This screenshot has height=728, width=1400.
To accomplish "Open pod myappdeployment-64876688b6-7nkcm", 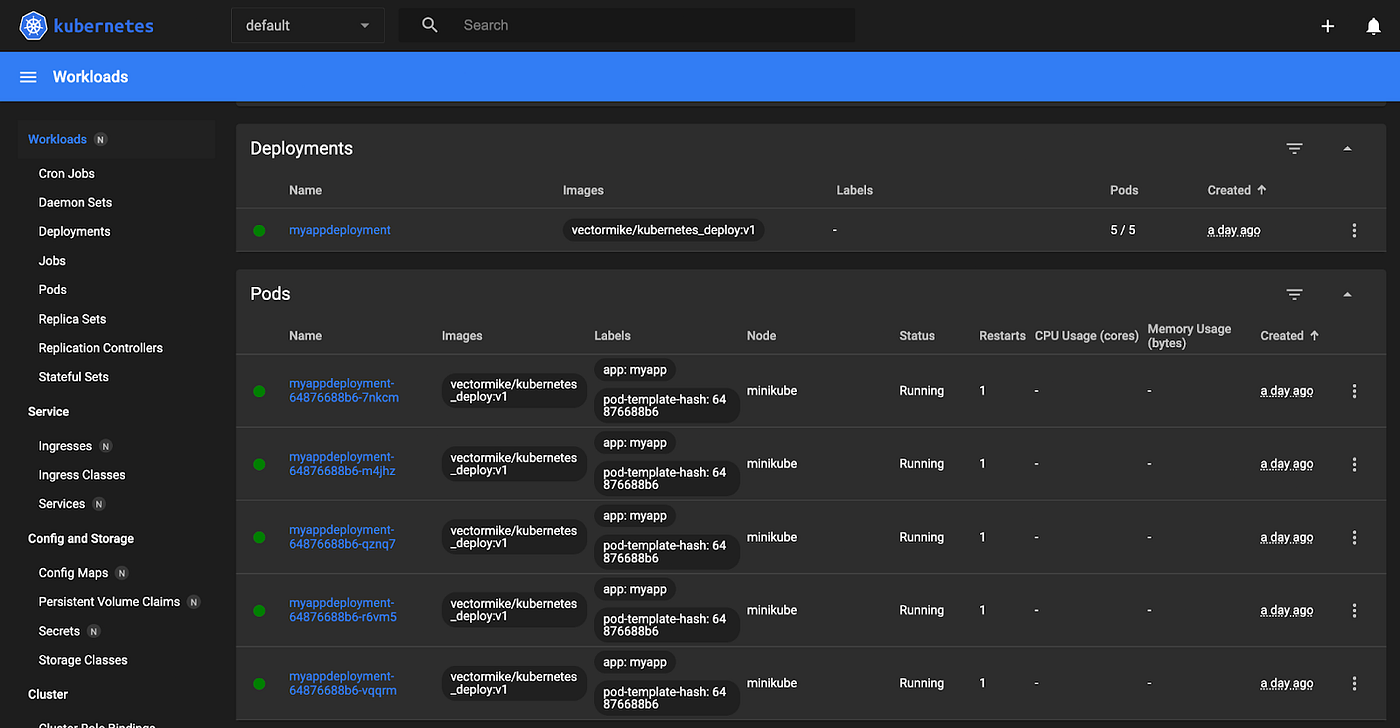I will click(x=344, y=391).
